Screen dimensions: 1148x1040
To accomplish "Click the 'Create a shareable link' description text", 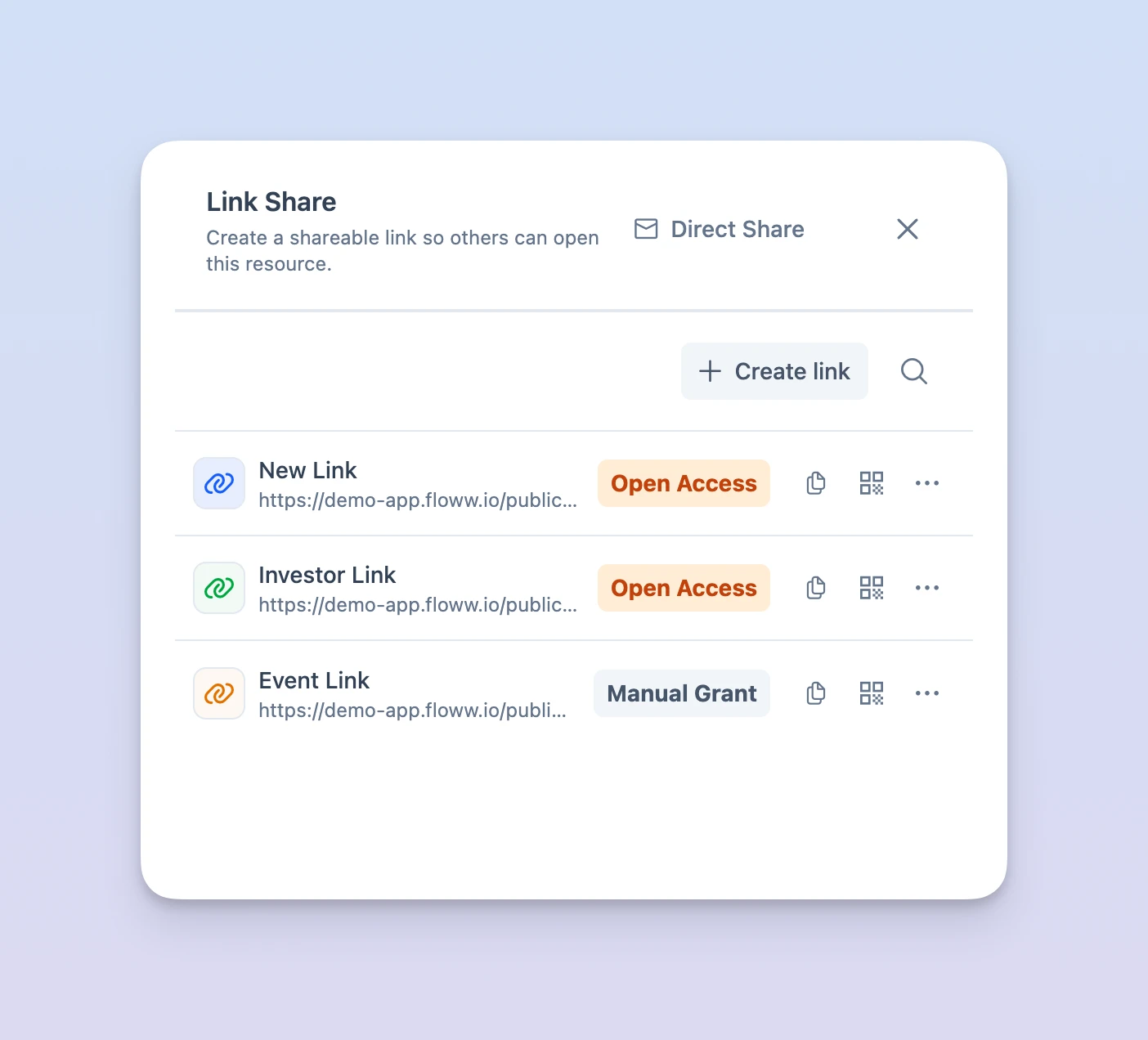I will [x=402, y=251].
